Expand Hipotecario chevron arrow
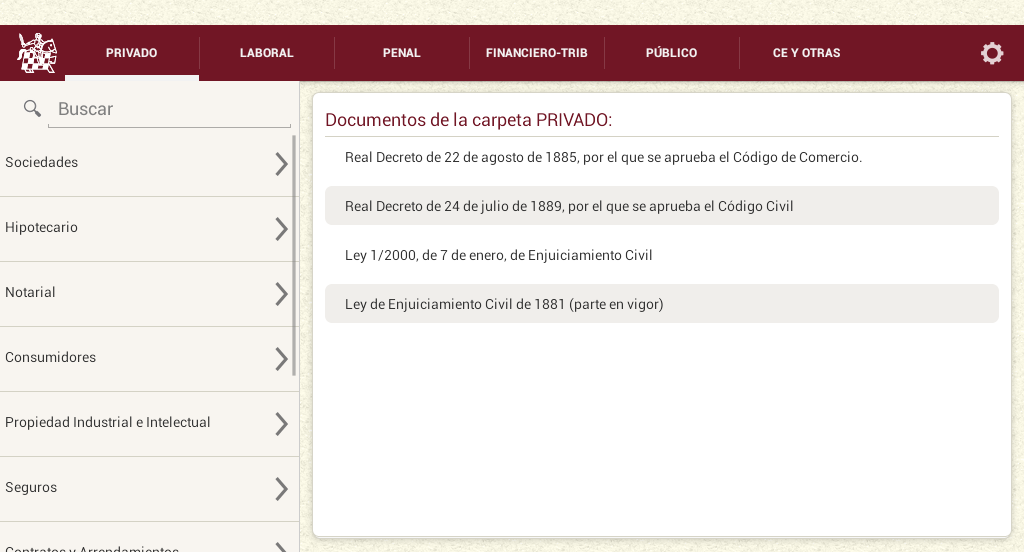The width and height of the screenshot is (1024, 552). point(281,229)
